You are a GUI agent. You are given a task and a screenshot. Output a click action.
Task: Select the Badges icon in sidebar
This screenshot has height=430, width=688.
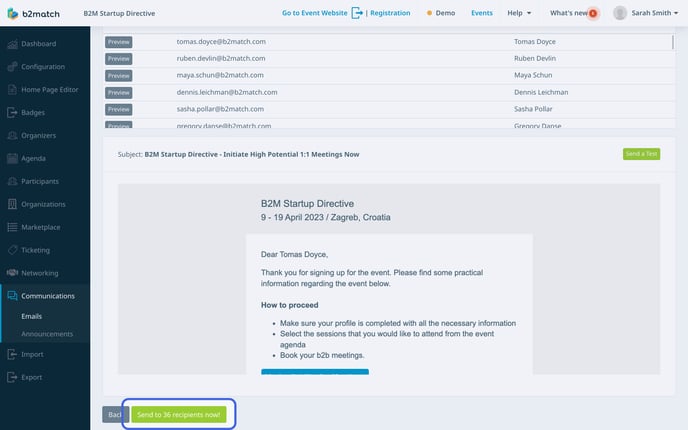(12, 112)
